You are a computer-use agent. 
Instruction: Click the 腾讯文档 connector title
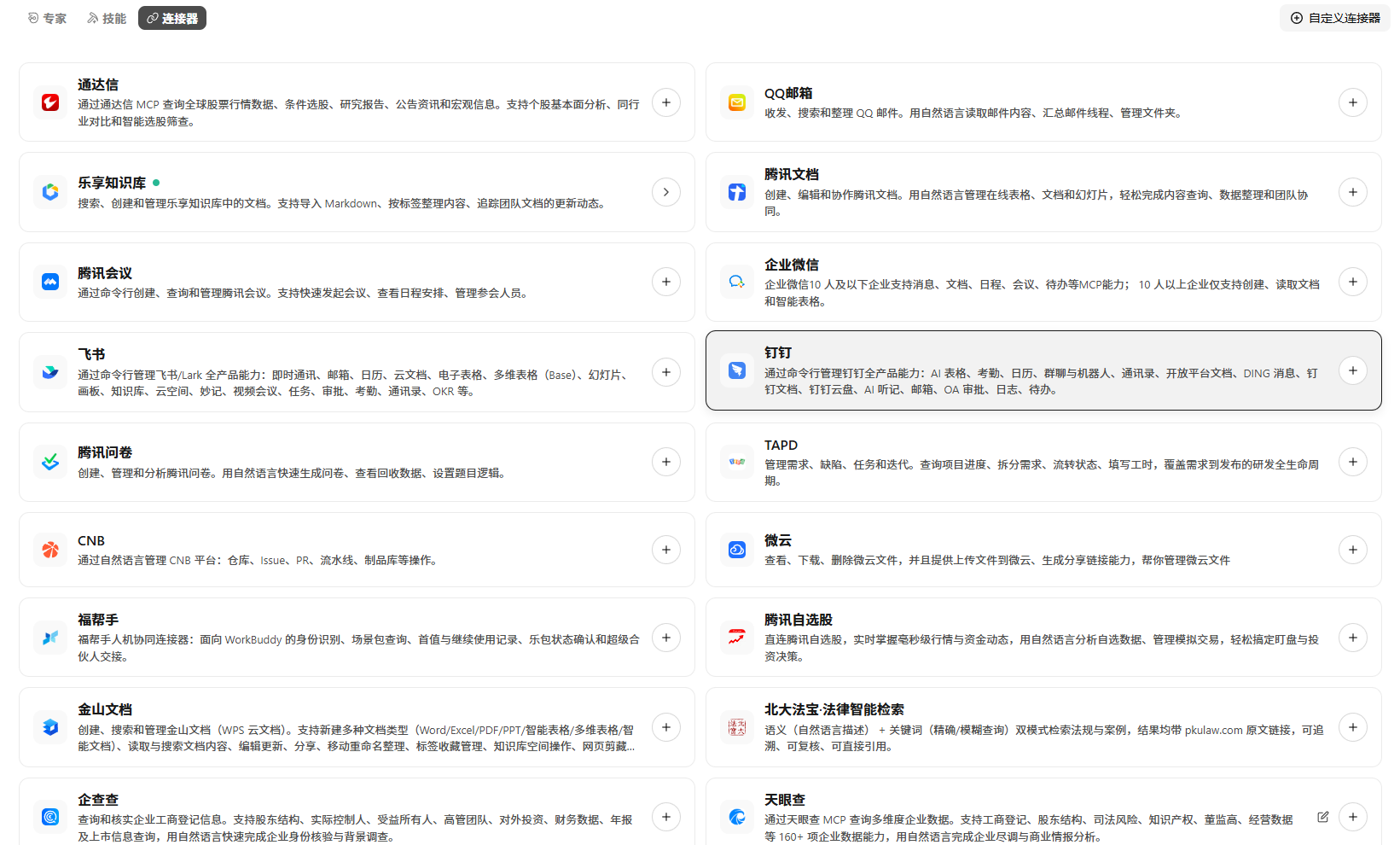792,174
